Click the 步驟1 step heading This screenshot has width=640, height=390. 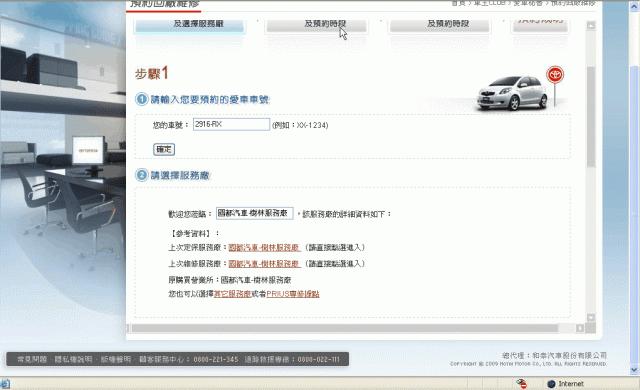coord(151,73)
